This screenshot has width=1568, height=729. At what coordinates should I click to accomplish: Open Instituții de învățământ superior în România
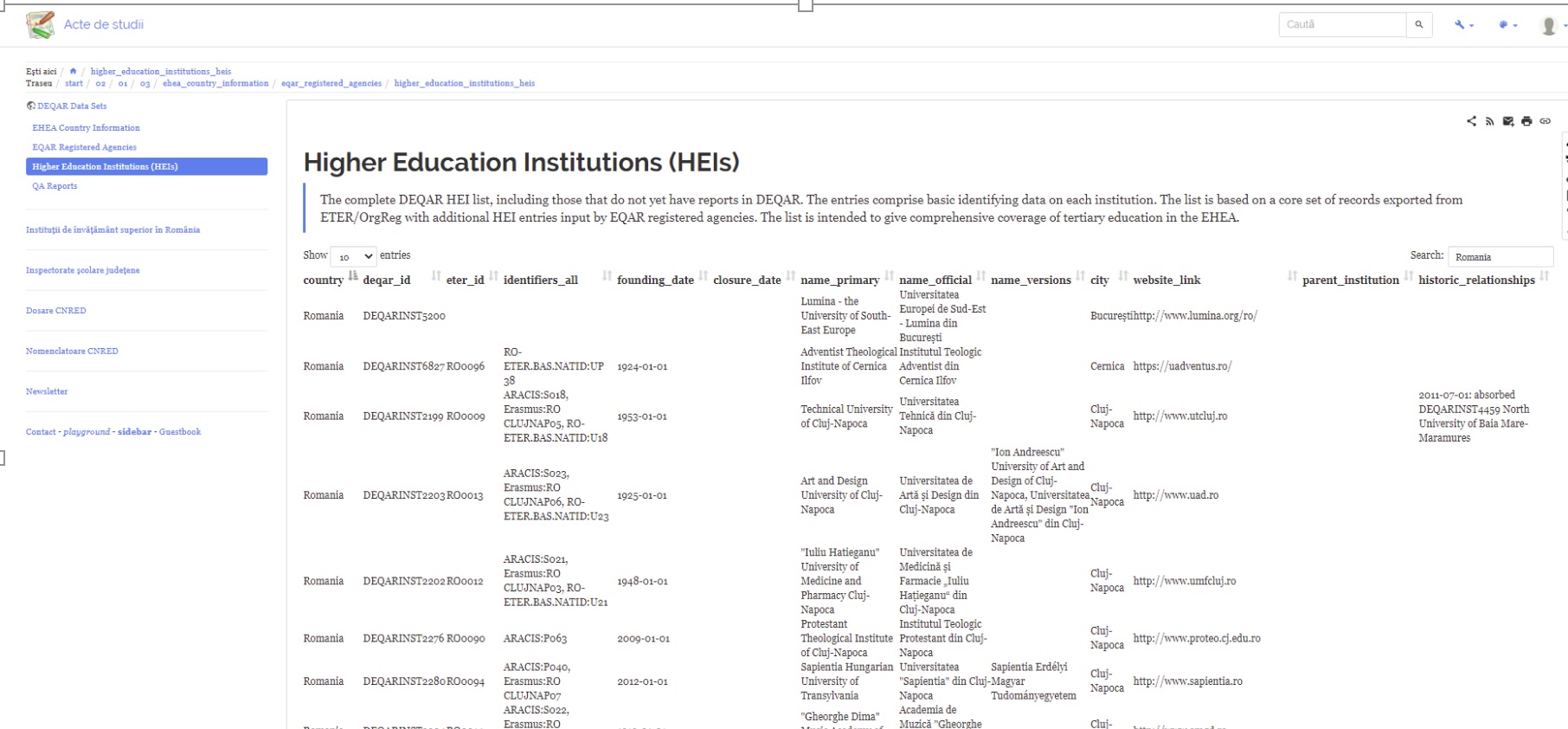pyautogui.click(x=112, y=229)
